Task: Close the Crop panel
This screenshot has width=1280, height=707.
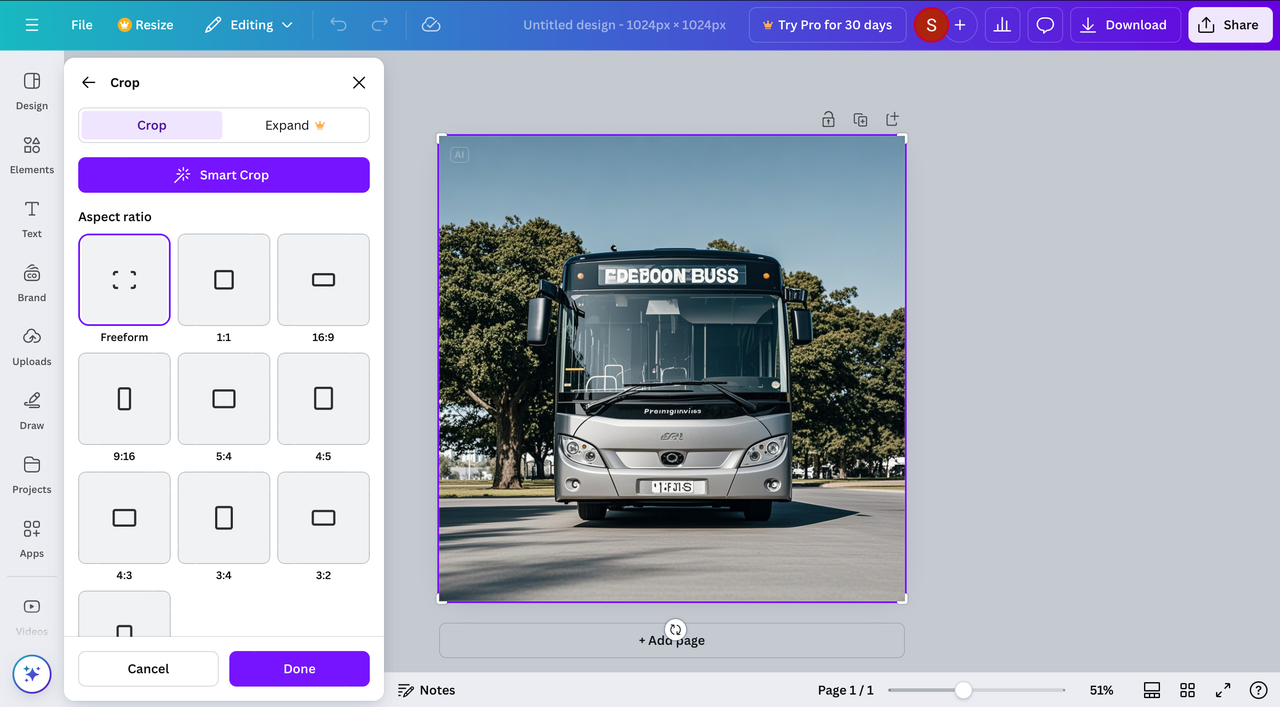Action: click(359, 83)
